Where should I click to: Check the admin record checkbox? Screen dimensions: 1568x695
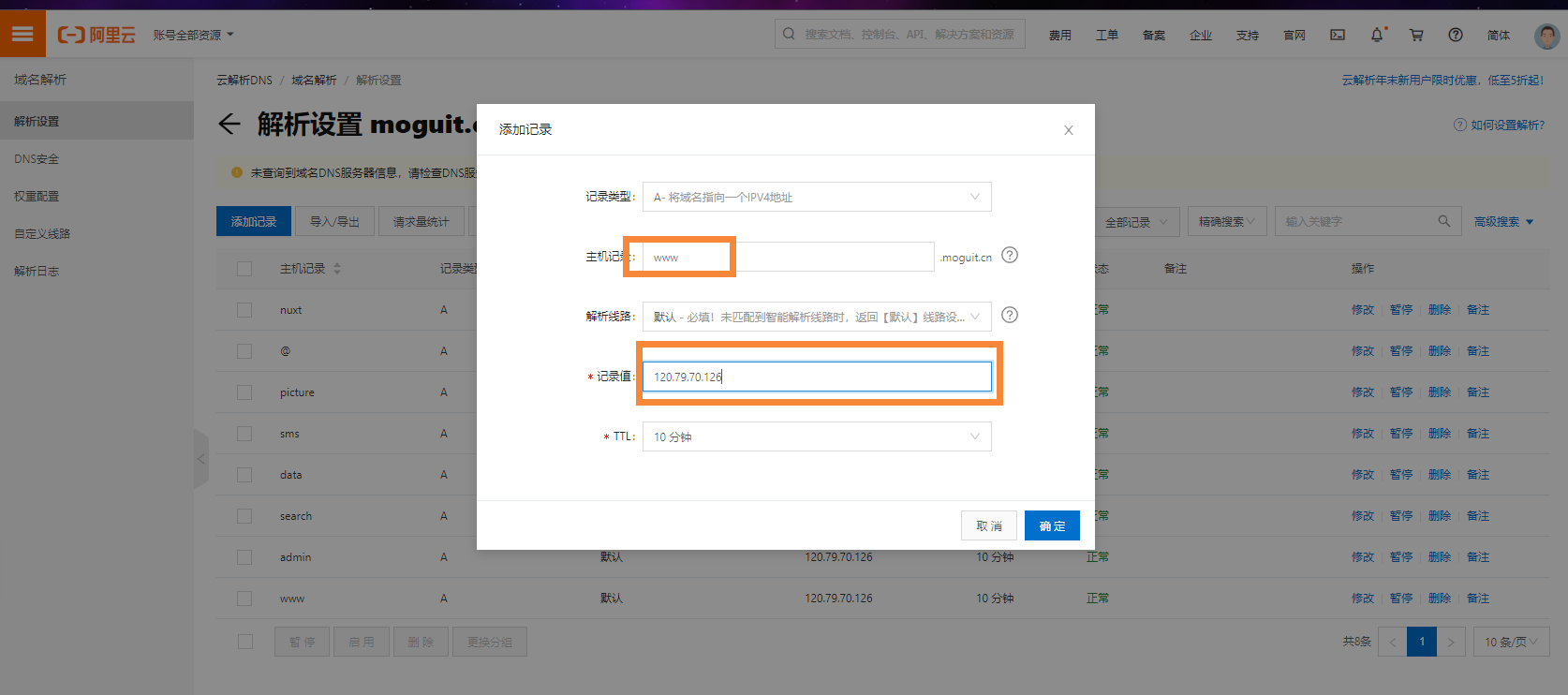pyautogui.click(x=244, y=557)
